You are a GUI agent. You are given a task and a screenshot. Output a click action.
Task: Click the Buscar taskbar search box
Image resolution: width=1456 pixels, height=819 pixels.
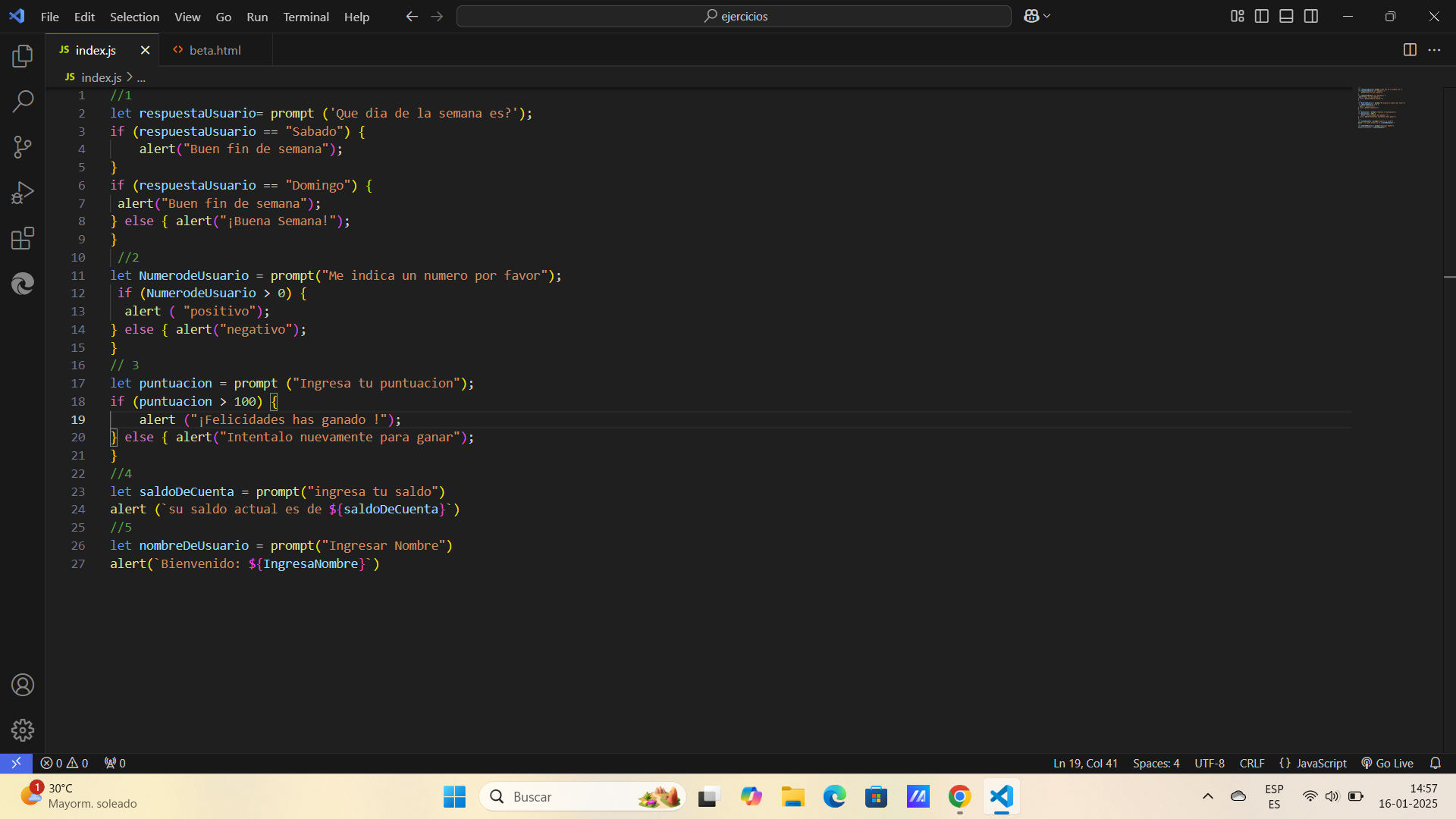pyautogui.click(x=582, y=796)
